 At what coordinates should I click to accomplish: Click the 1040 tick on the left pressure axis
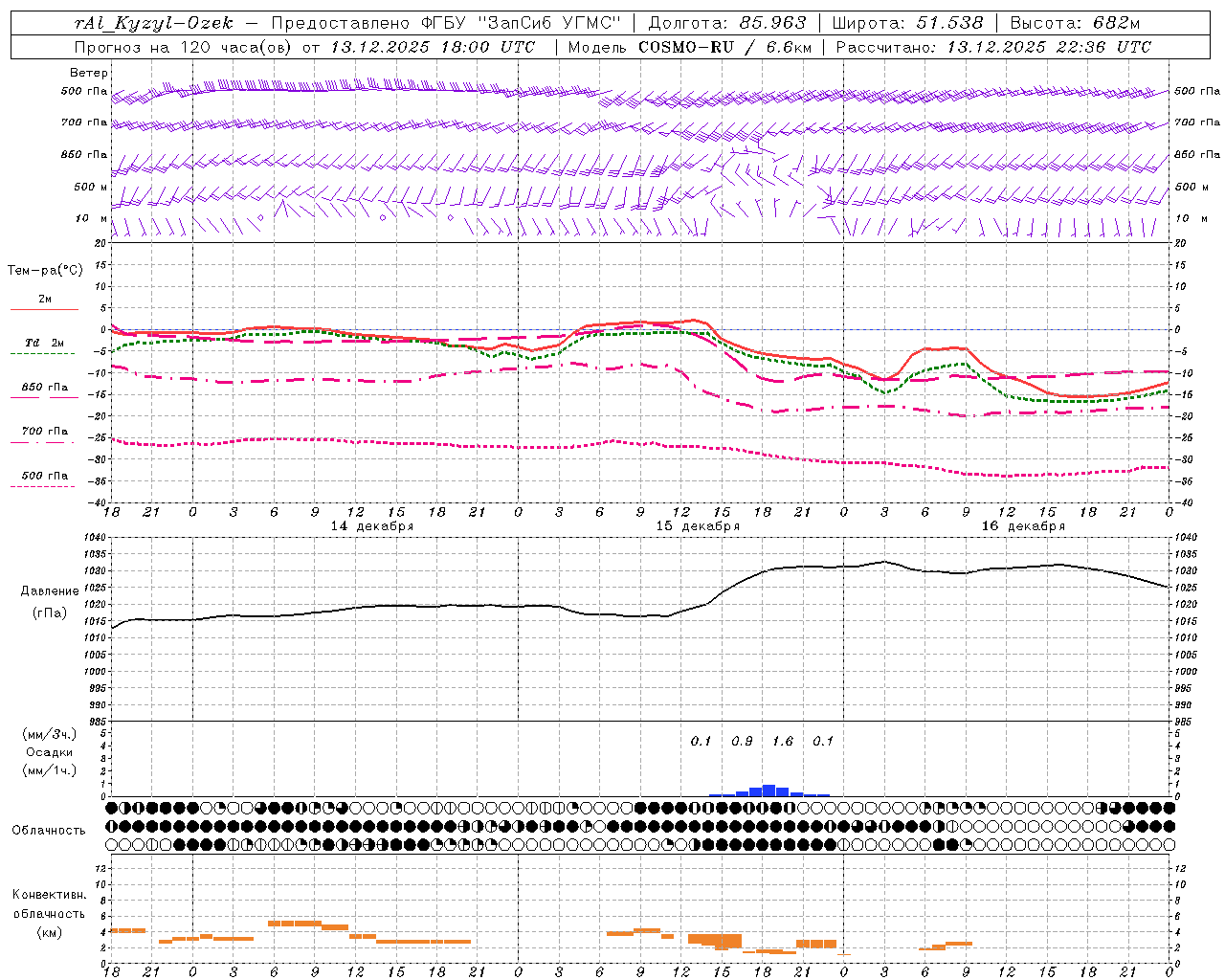pos(96,538)
